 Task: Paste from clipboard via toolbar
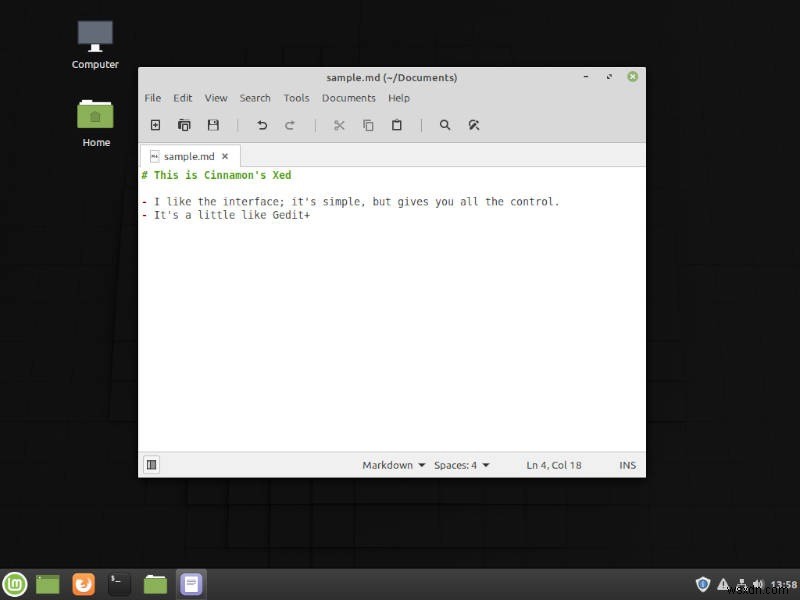(x=396, y=125)
